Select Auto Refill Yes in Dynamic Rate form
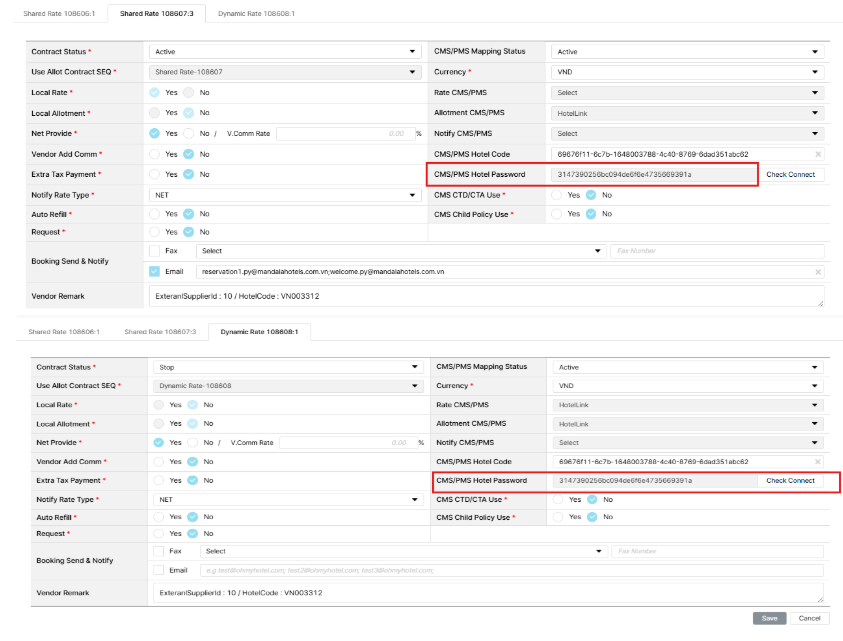The image size is (843, 641). tap(159, 517)
